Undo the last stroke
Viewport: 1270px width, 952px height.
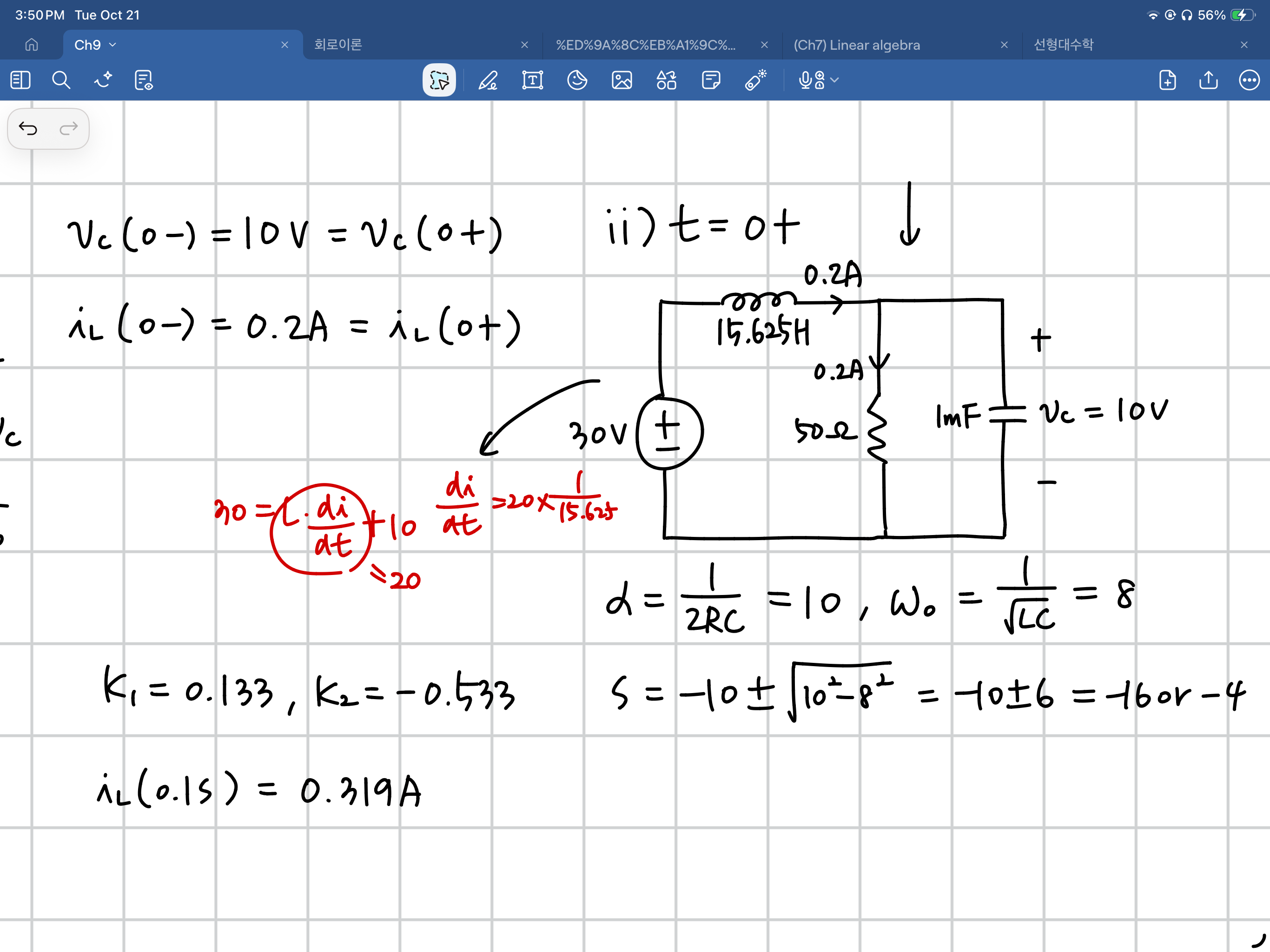click(x=27, y=128)
